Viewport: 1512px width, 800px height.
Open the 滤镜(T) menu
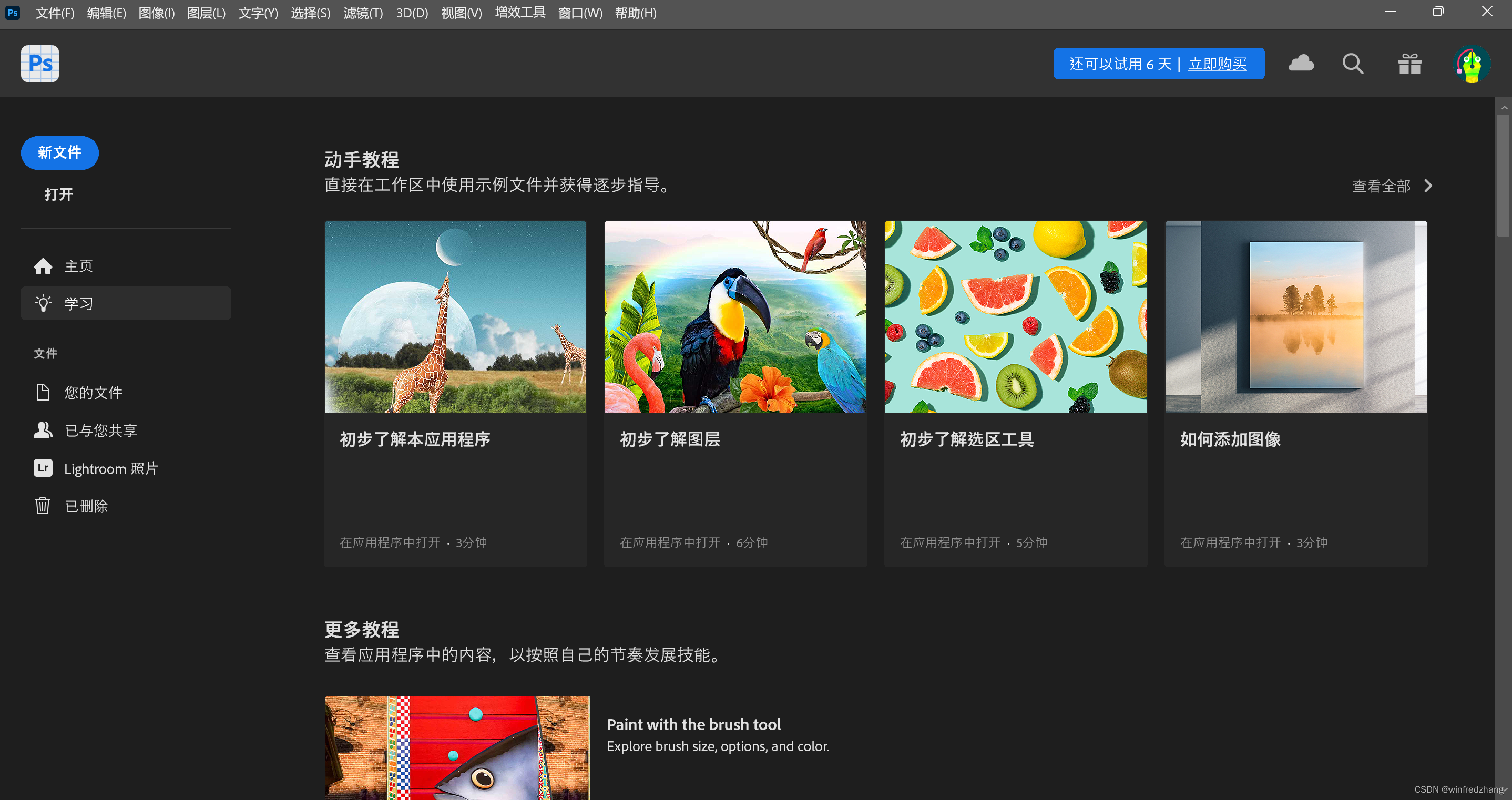point(363,13)
